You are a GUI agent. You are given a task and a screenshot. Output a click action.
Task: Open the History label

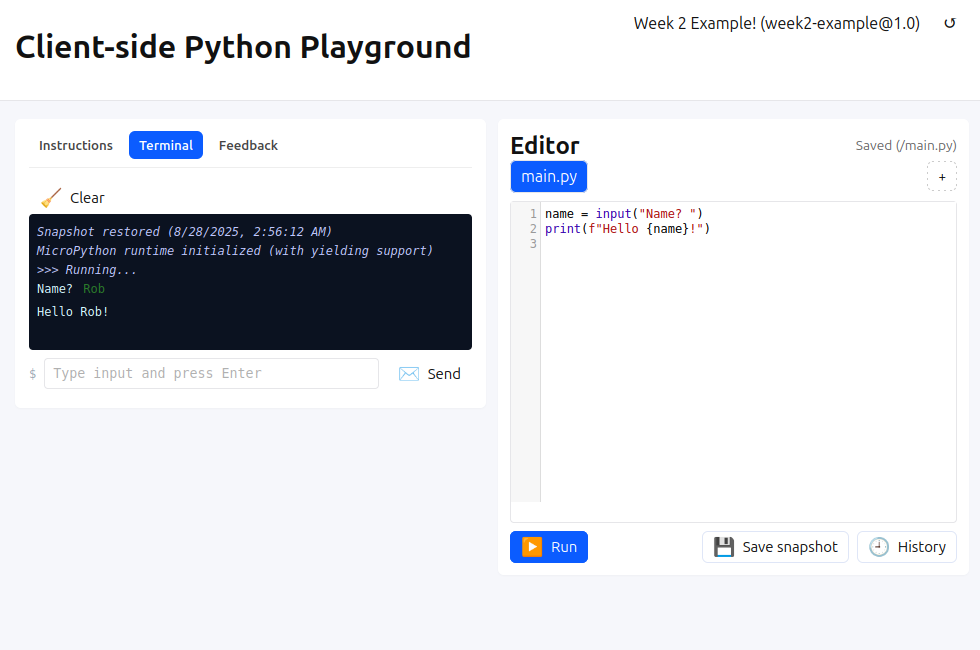921,547
